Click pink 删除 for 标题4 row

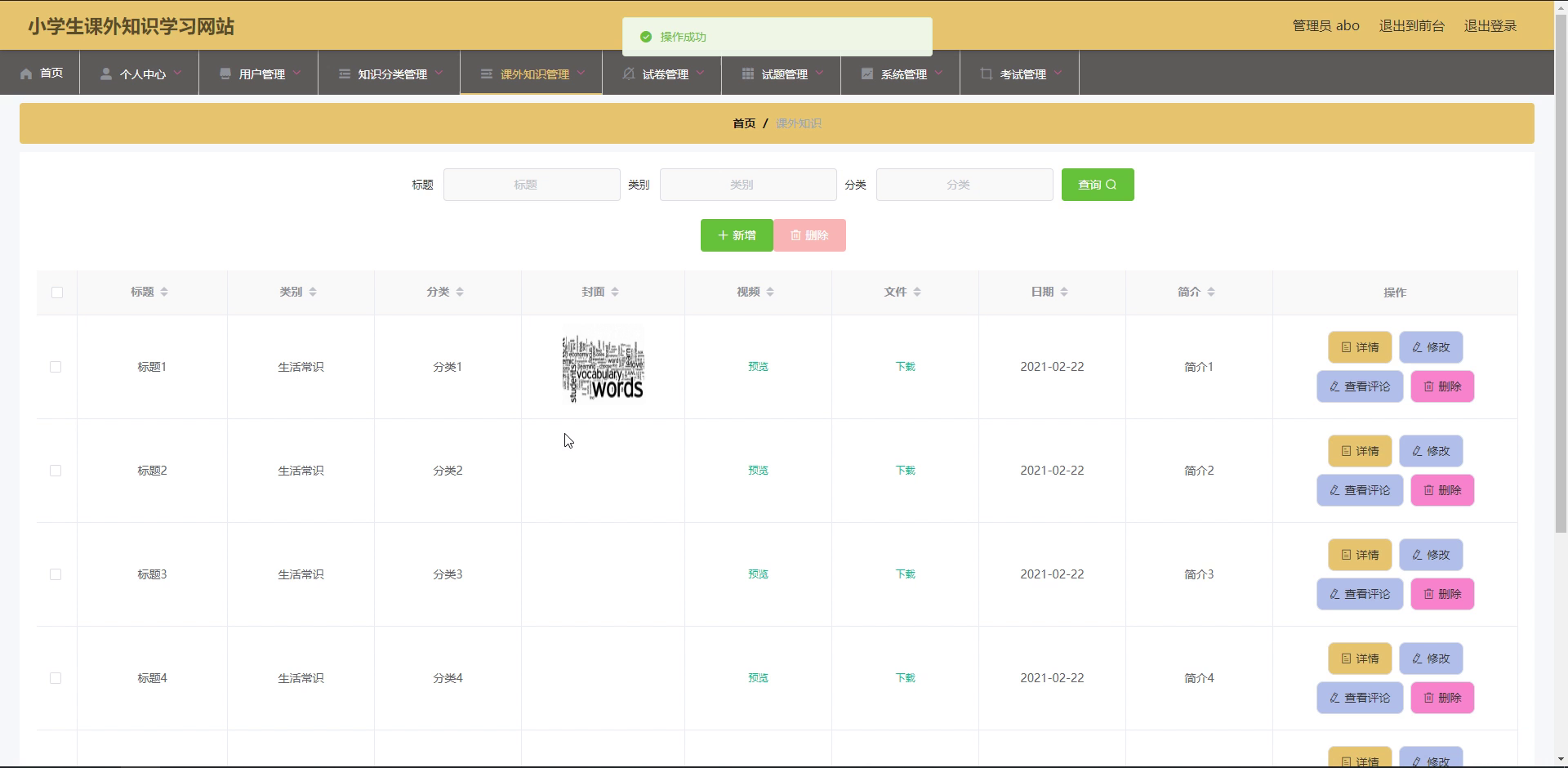tap(1442, 698)
